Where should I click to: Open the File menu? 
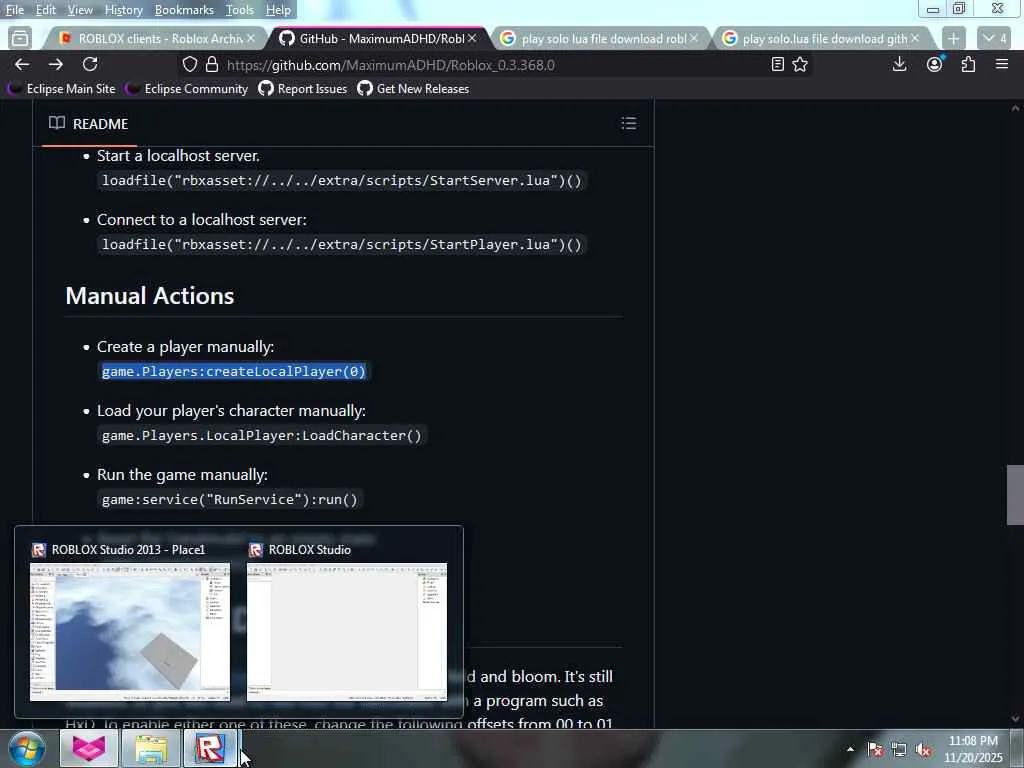pos(14,10)
